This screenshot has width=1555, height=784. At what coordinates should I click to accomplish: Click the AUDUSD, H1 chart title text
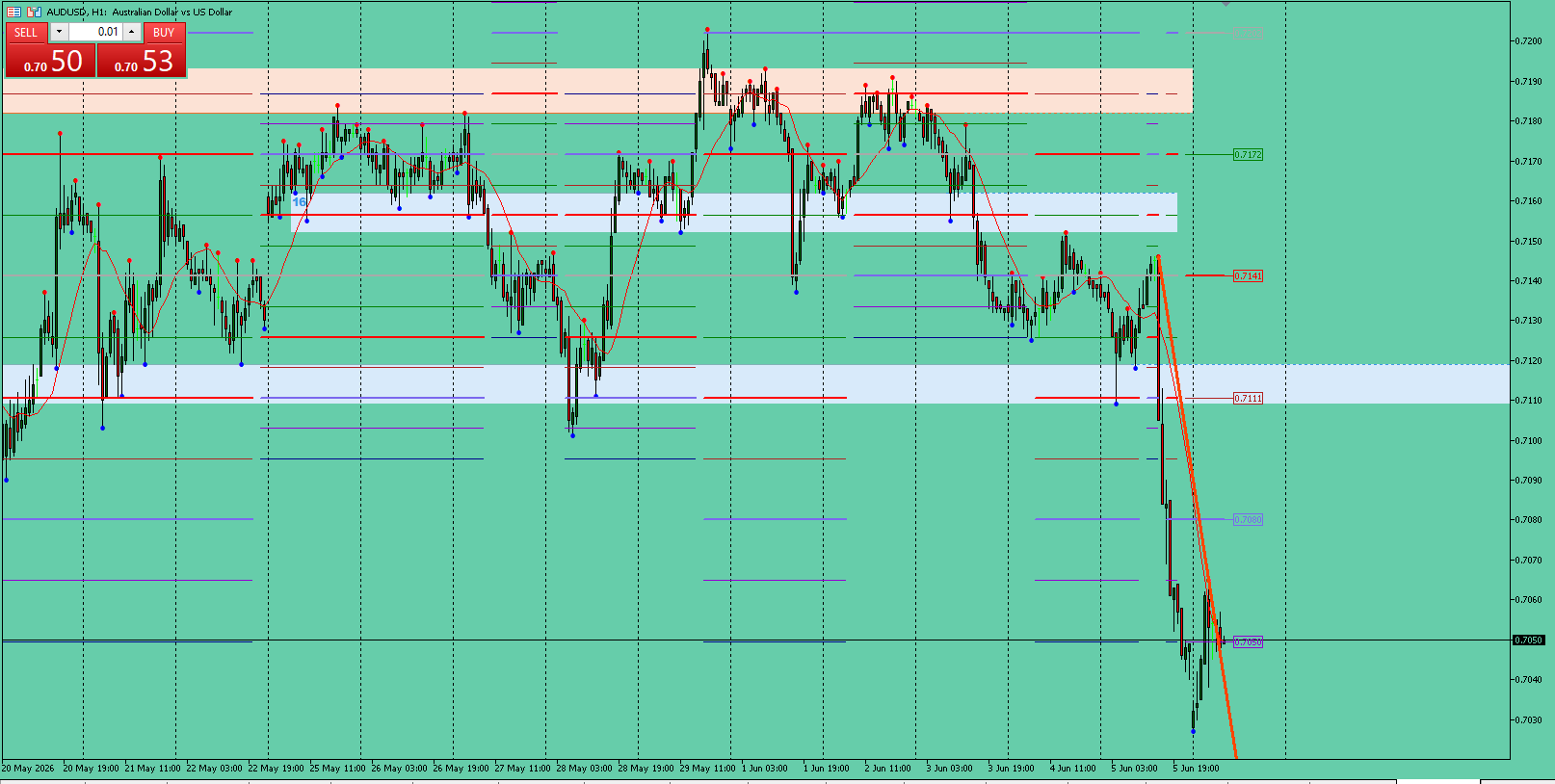click(x=140, y=12)
